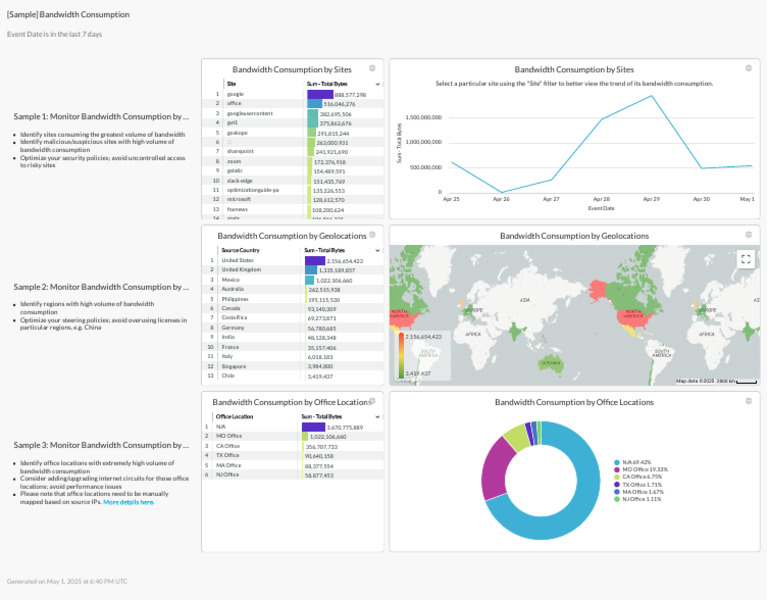Click the 'Philippines' country row
This screenshot has height=600, width=768.
point(293,299)
